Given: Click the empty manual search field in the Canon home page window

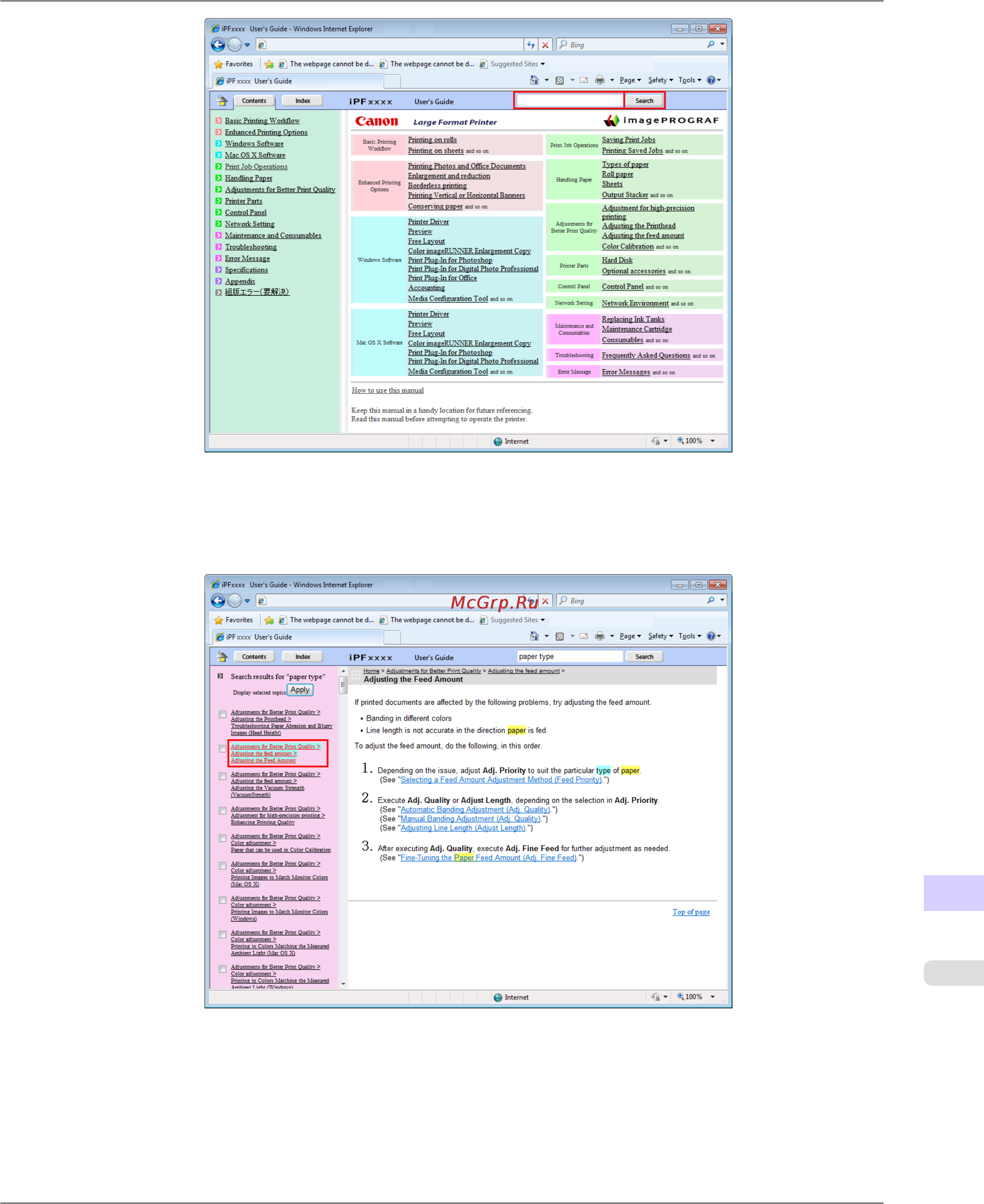Looking at the screenshot, I should coord(569,101).
